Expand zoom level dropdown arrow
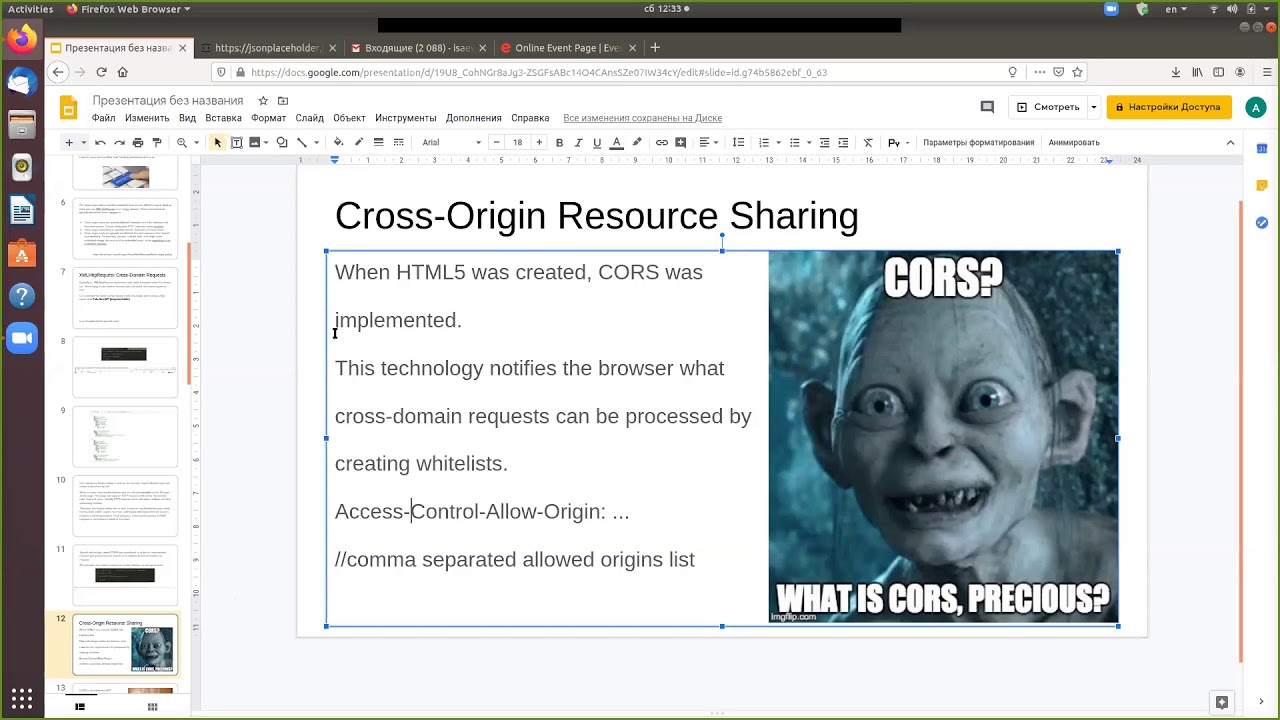The image size is (1280, 720). tap(196, 142)
